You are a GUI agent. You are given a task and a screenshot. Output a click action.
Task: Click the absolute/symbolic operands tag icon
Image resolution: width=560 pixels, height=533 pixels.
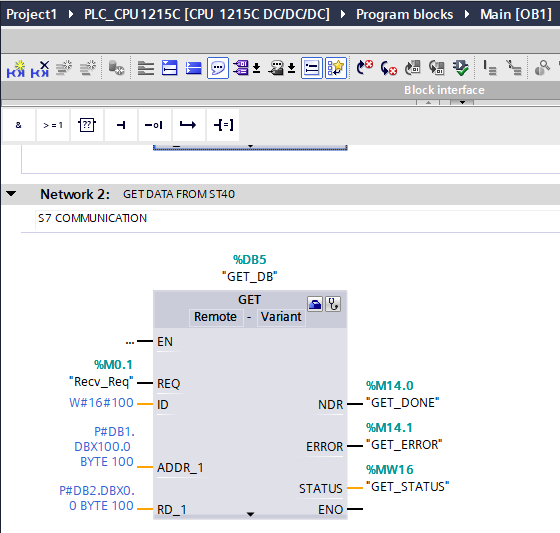(241, 68)
